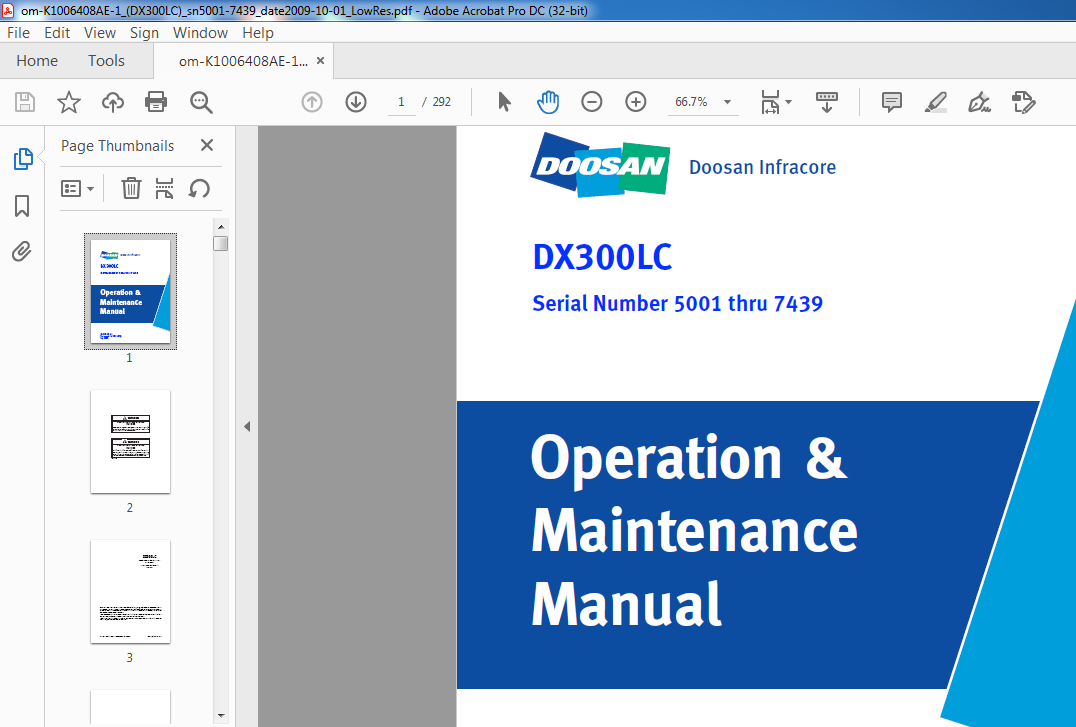Open the View menu
1076x727 pixels.
pos(100,33)
